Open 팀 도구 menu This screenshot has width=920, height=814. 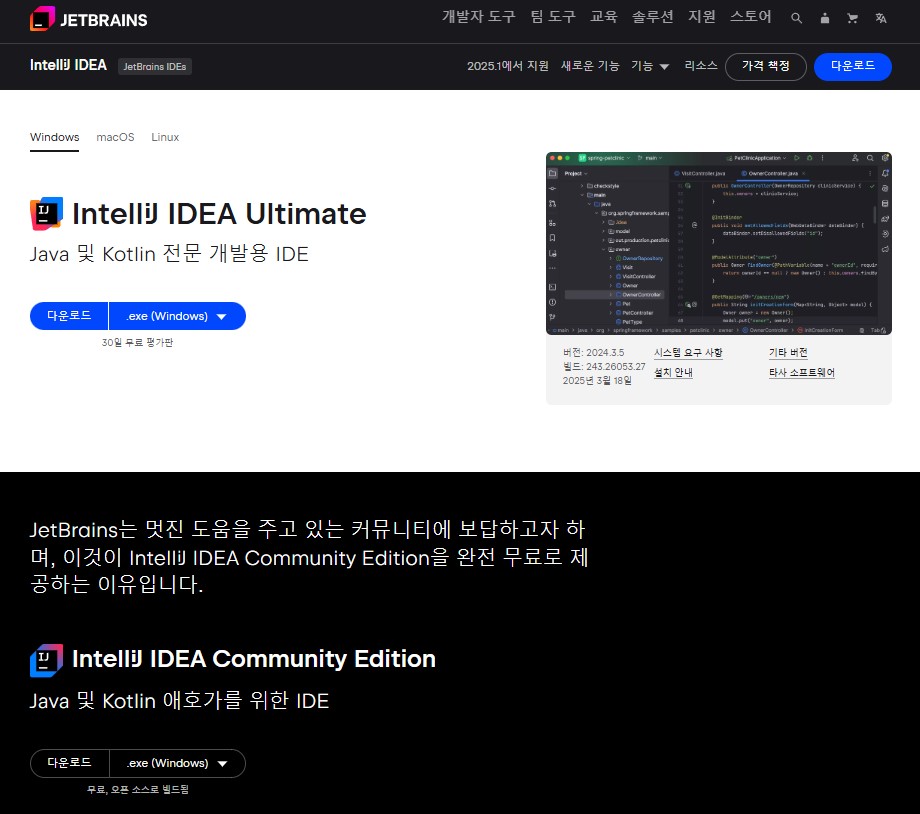[553, 16]
